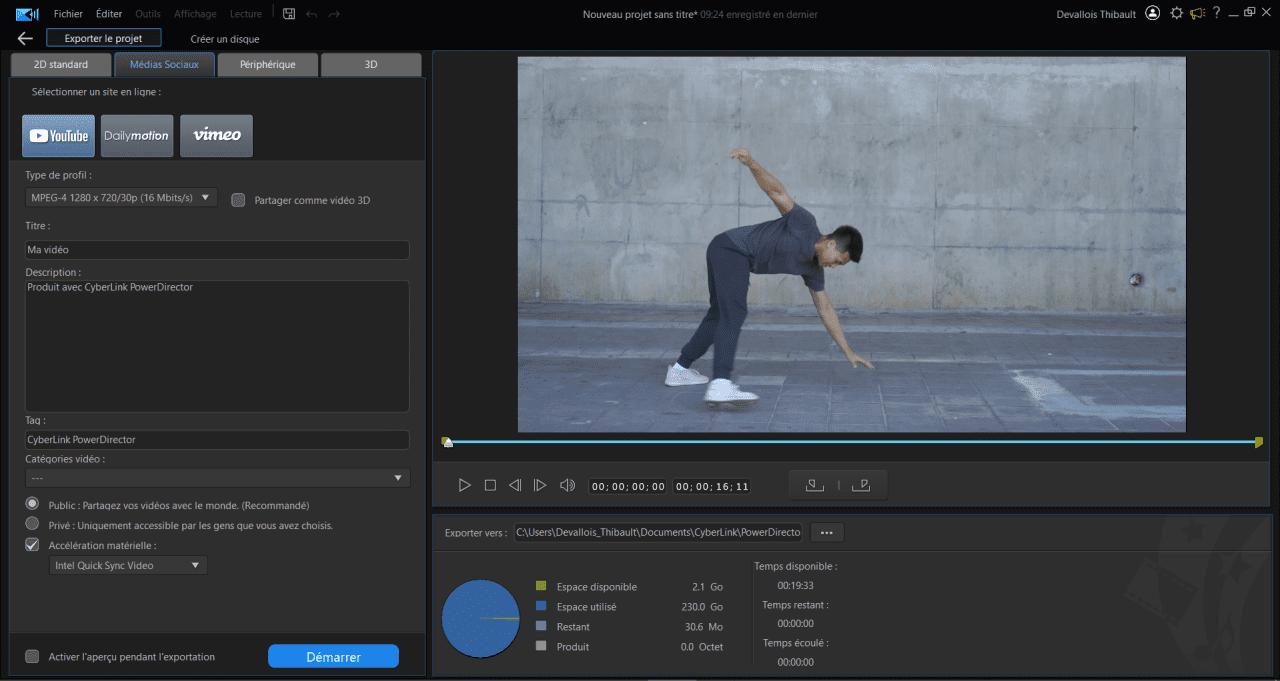This screenshot has width=1280, height=681.
Task: Enable Partager comme vidéo 3D checkbox
Action: point(238,200)
